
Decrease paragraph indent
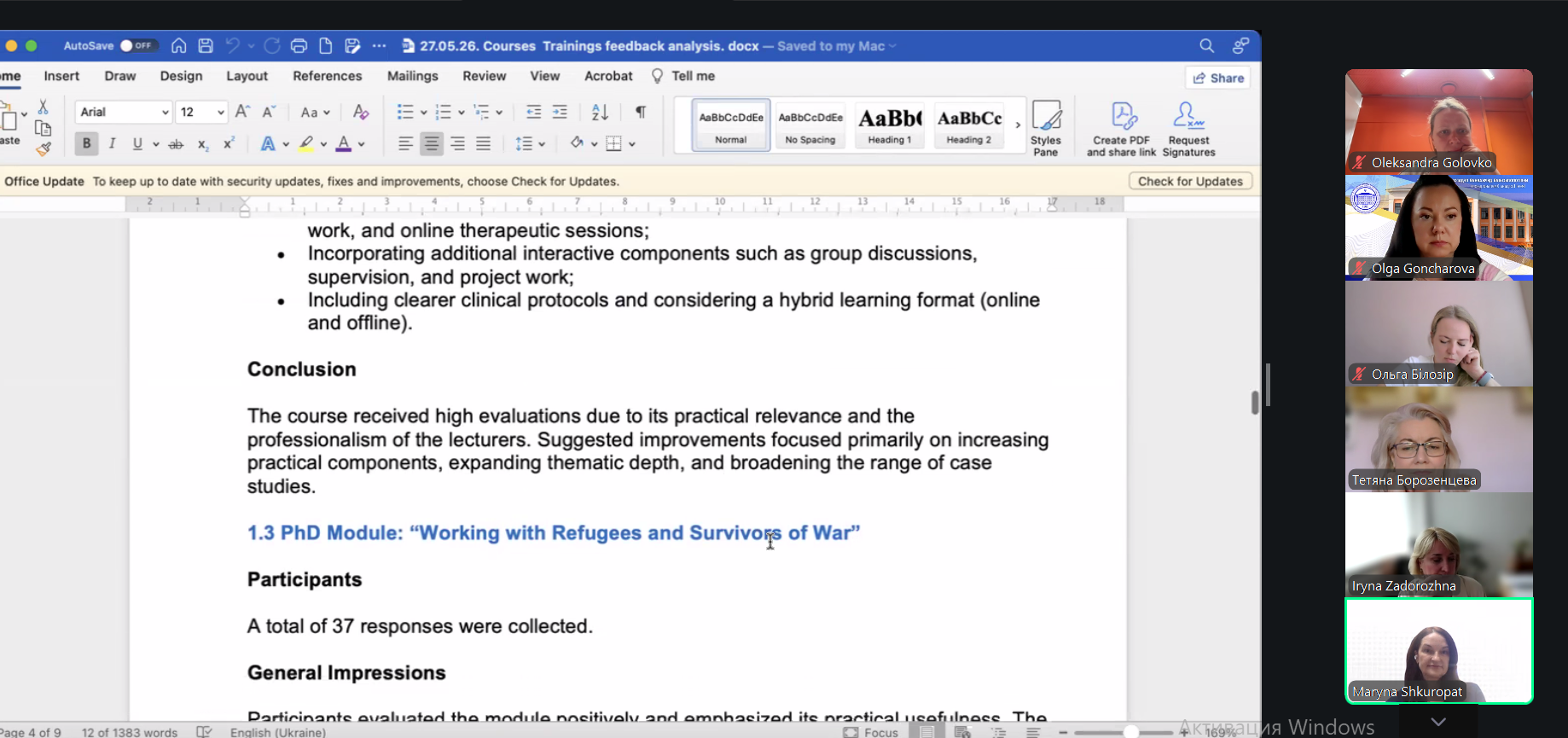click(x=533, y=112)
